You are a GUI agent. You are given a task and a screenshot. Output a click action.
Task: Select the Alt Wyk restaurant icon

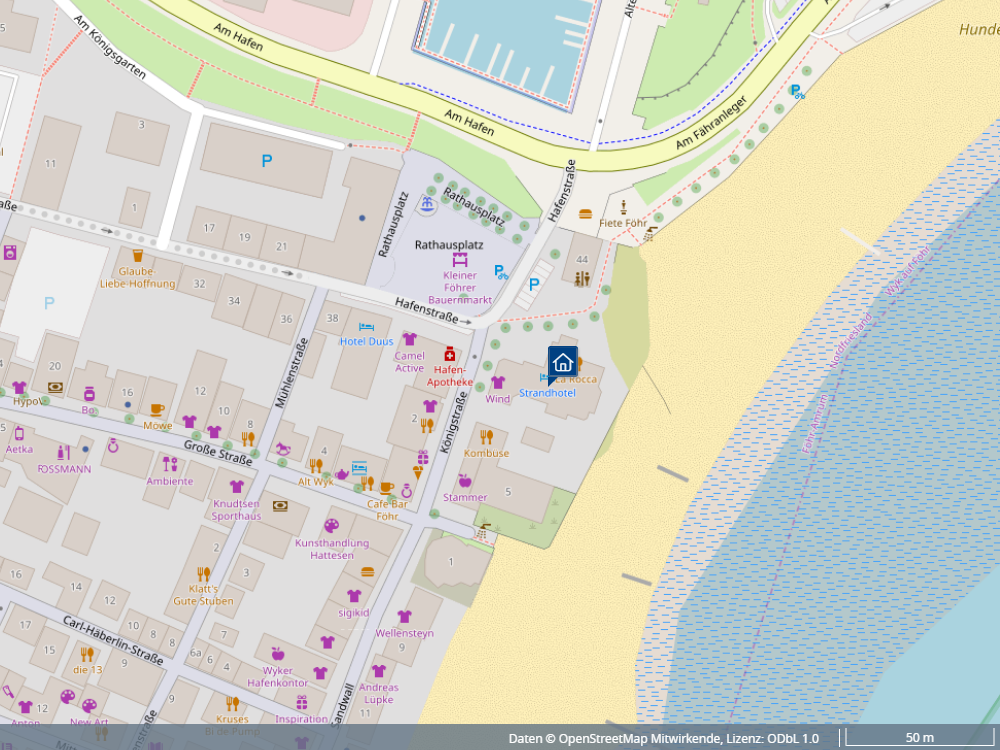316,466
